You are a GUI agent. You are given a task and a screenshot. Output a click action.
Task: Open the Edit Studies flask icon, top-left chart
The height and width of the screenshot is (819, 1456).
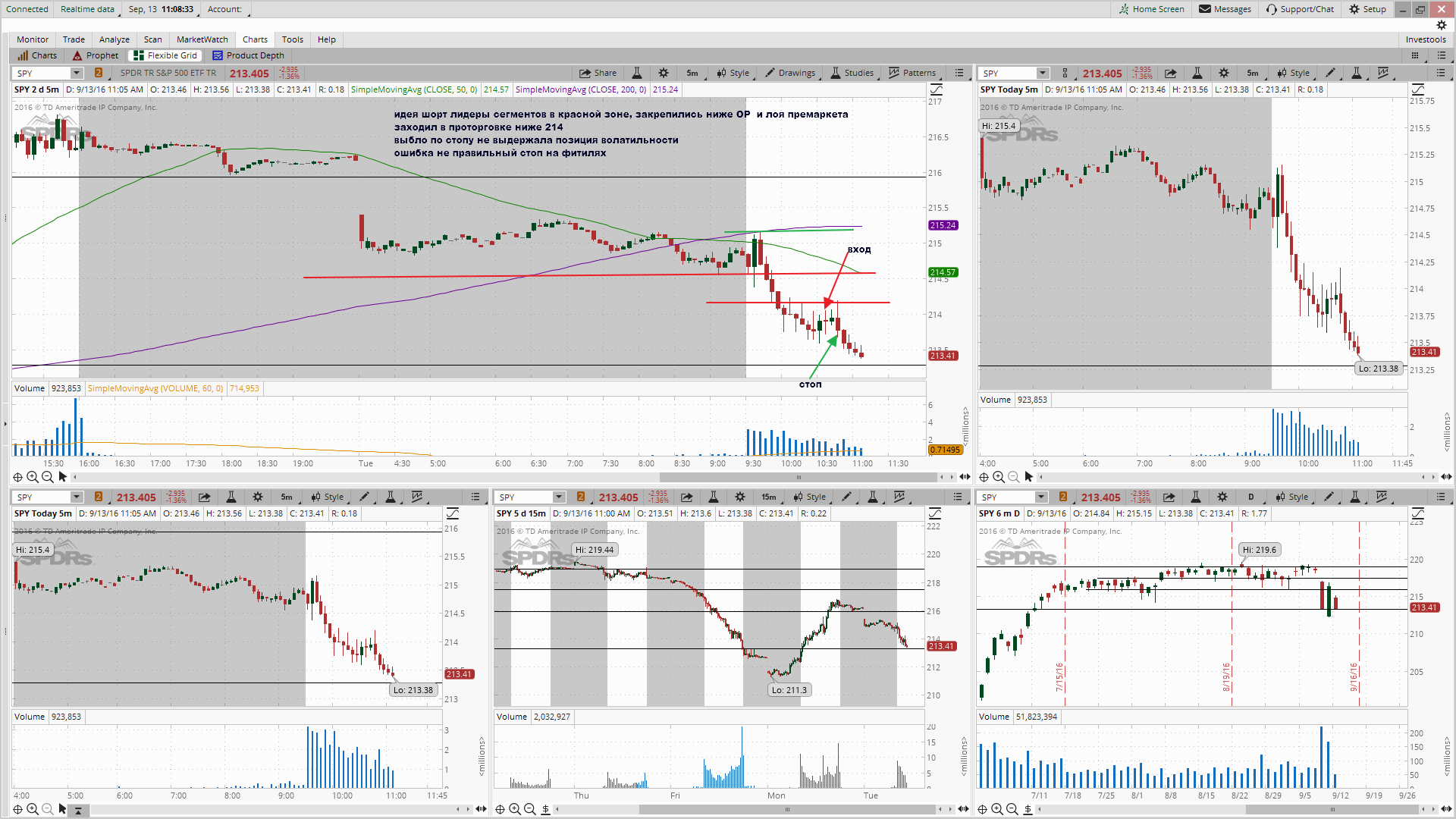coord(637,73)
